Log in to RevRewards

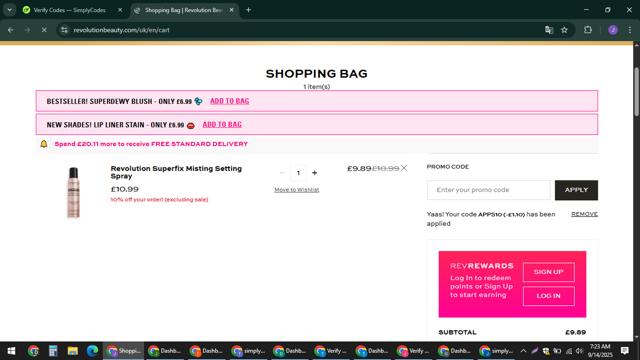549,296
